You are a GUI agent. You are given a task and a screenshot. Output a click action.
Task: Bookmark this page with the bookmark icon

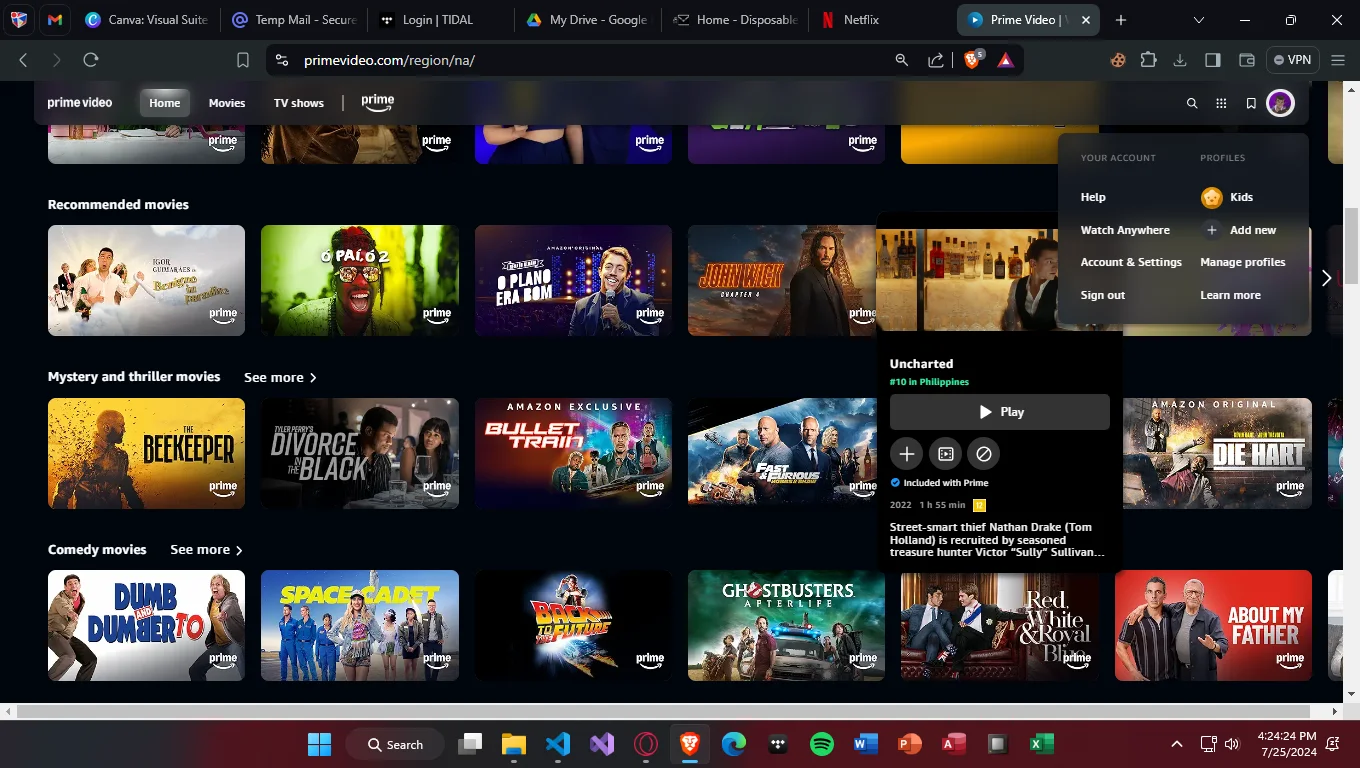[x=242, y=60]
